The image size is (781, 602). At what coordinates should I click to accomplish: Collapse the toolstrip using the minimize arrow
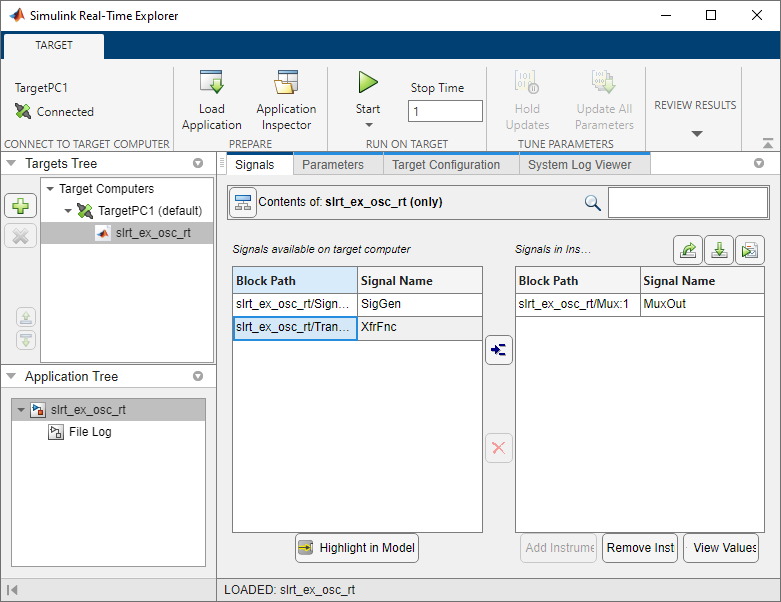tap(768, 143)
